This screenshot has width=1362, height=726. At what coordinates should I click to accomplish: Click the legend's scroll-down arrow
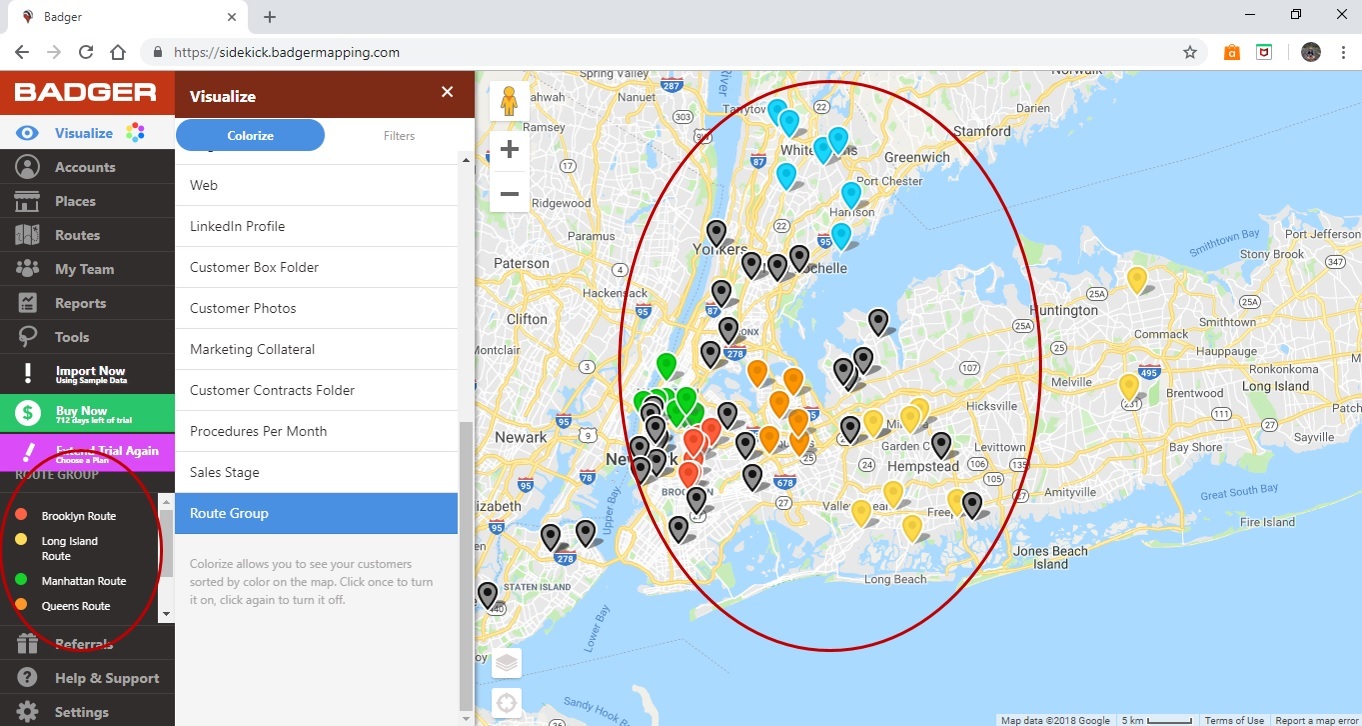(x=167, y=614)
